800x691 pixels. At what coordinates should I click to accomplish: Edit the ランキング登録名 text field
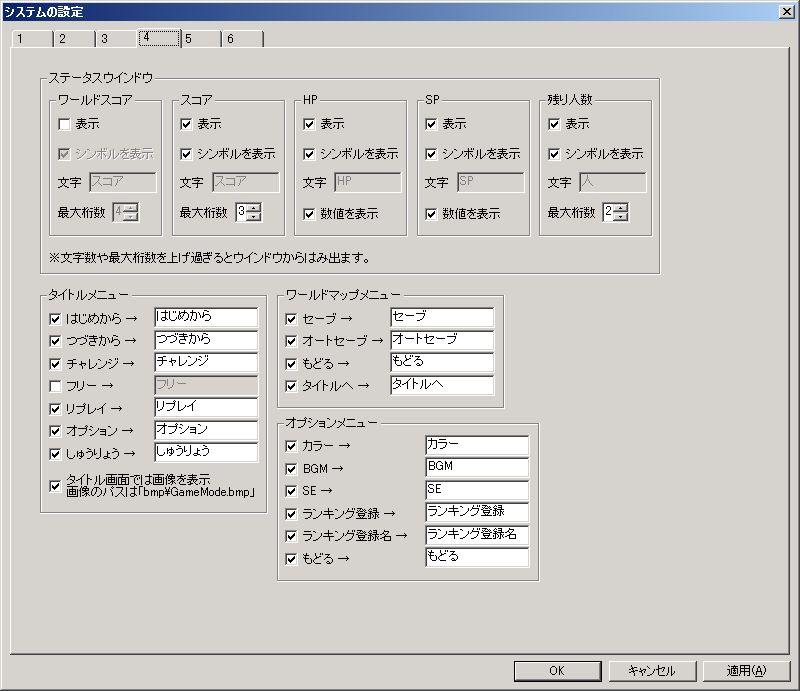pyautogui.click(x=477, y=535)
